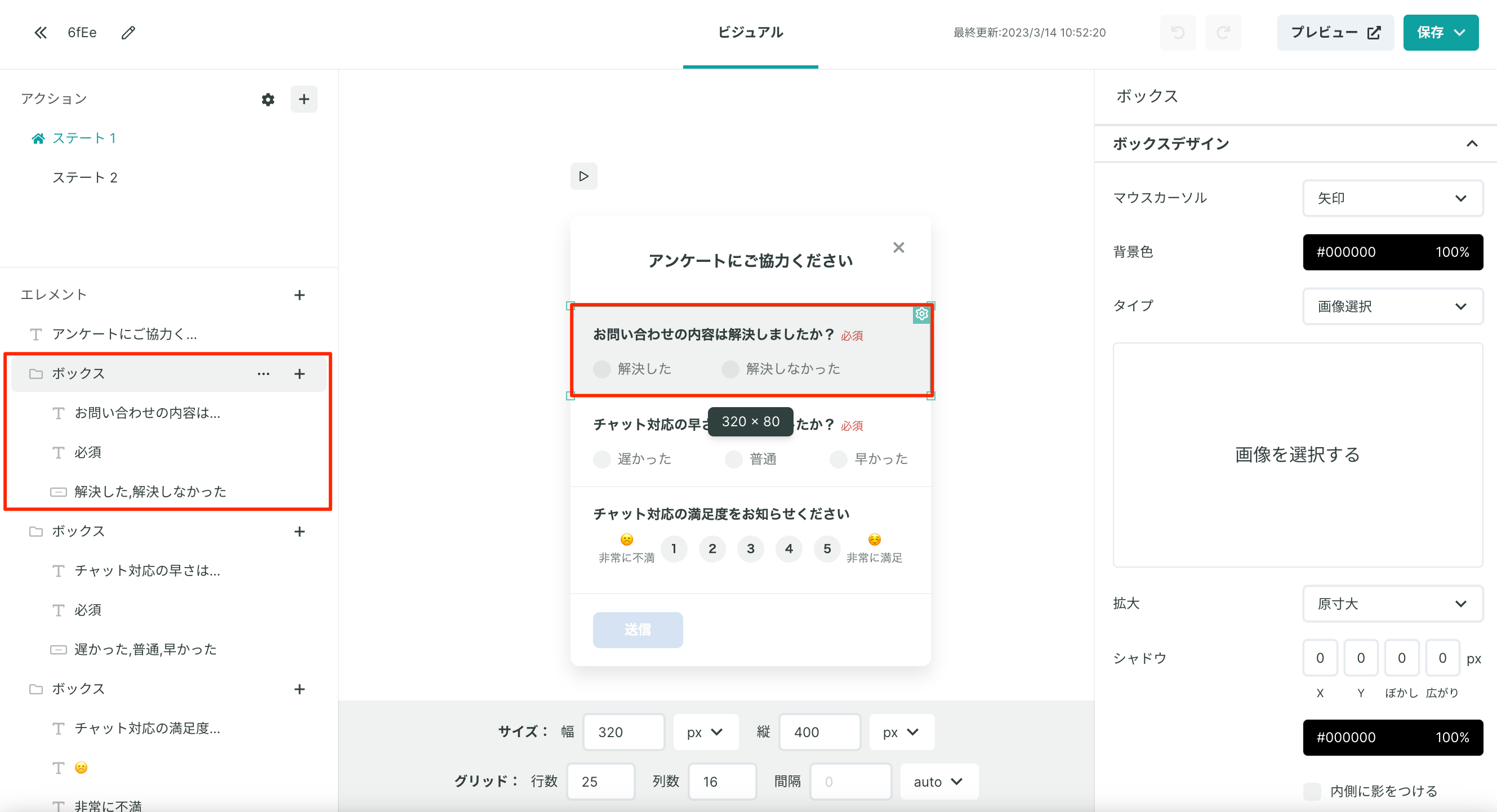
Task: Open the height unit px dropdown
Action: (901, 732)
